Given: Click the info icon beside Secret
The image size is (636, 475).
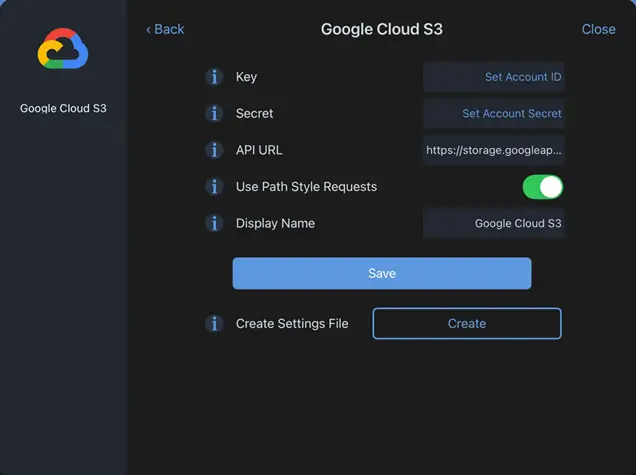Looking at the screenshot, I should [213, 114].
